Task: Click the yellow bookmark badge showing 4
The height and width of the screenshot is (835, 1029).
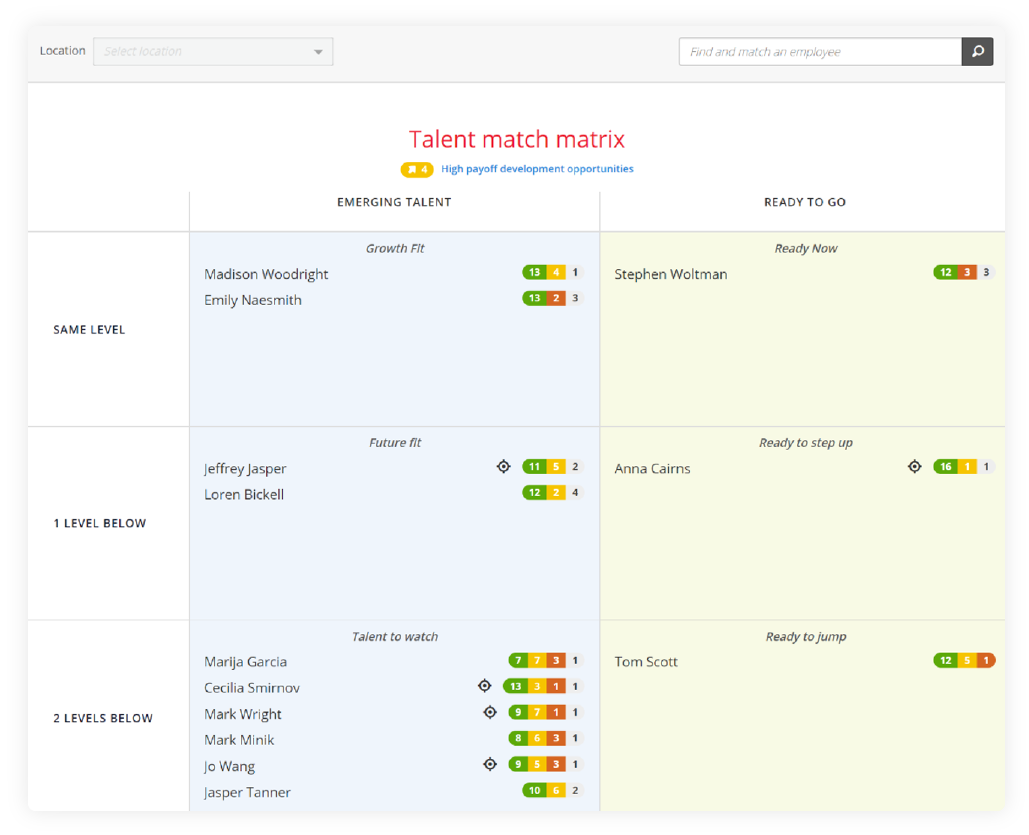Action: click(x=417, y=169)
